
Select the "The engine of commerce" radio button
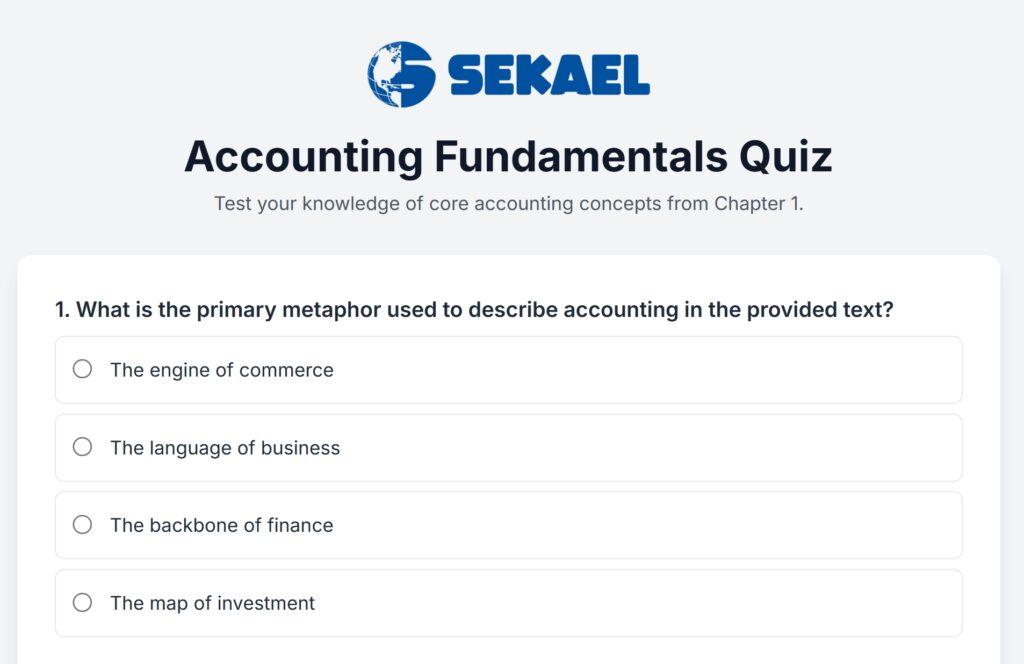tap(82, 369)
